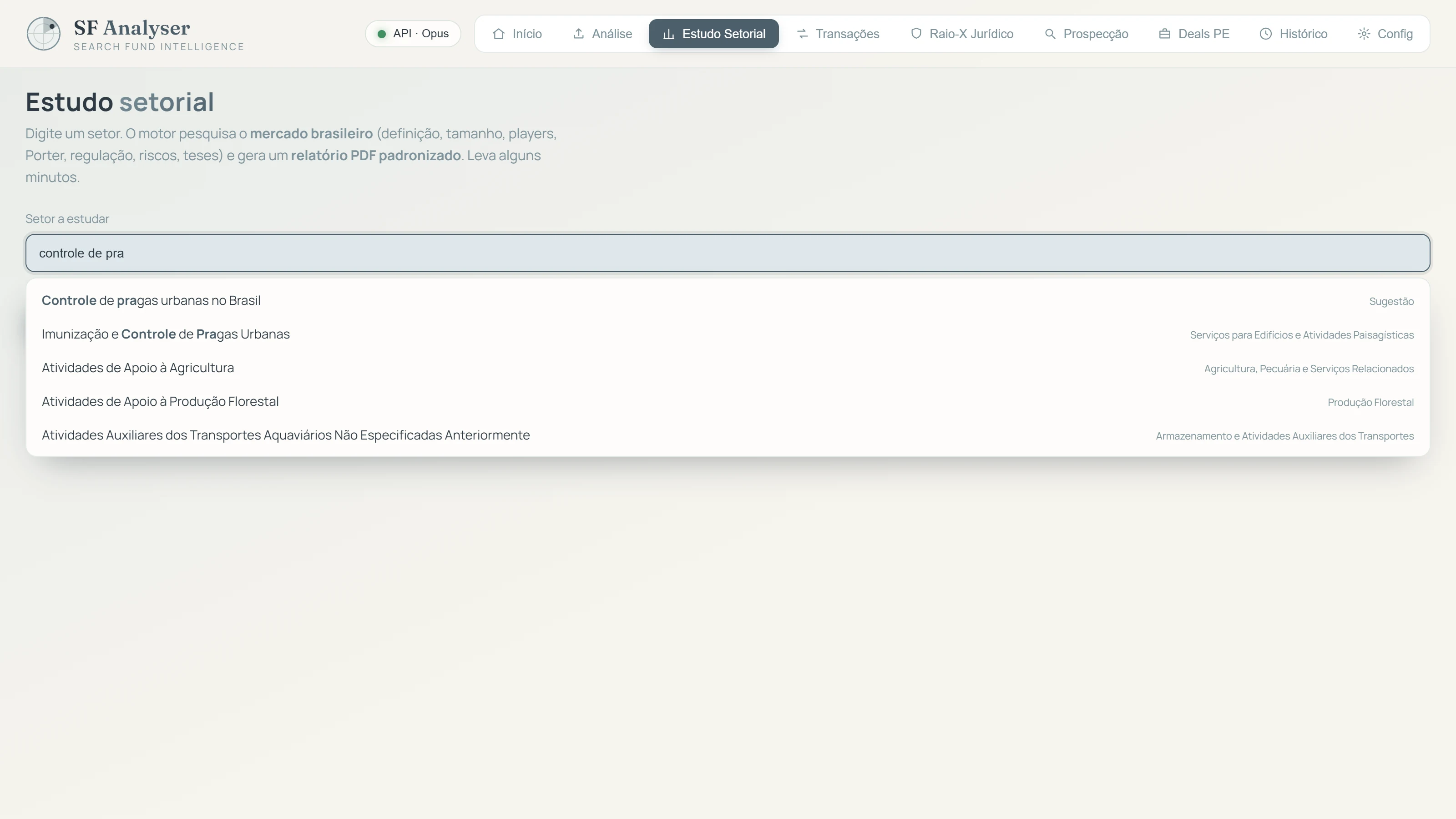
Task: Click the right-aligned Produção Florestal category label
Action: pos(1370,402)
